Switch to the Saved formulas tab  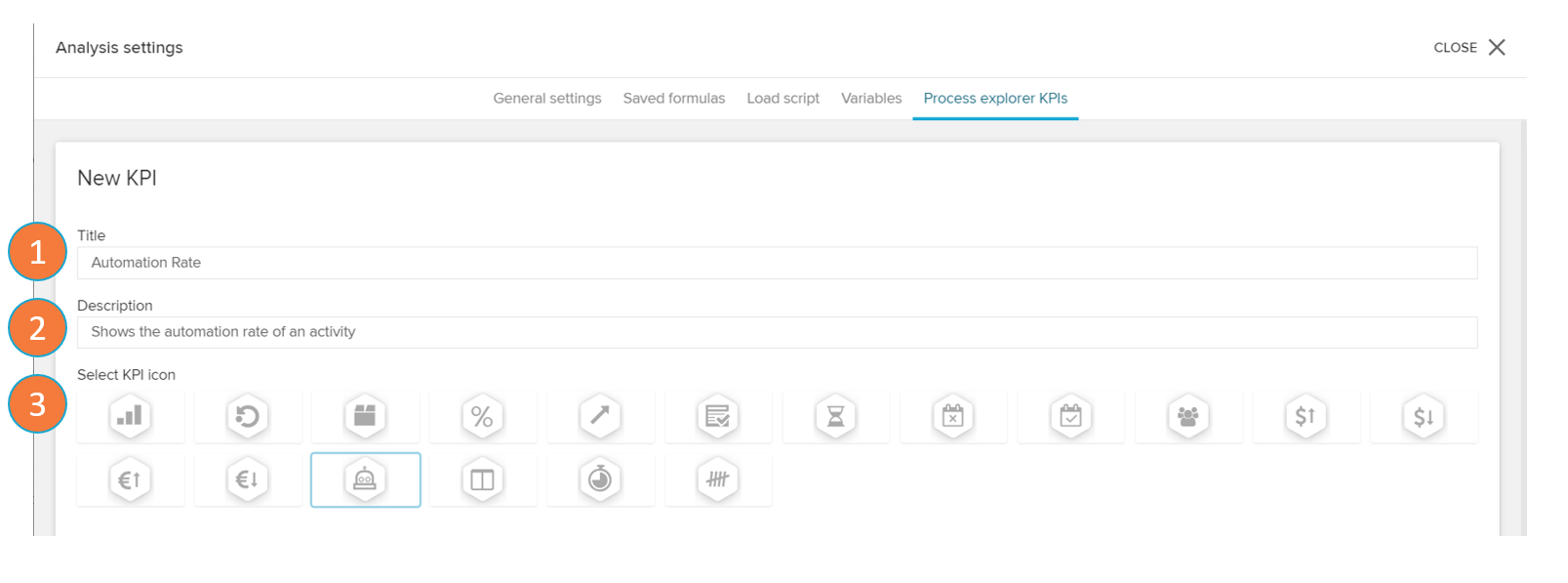coord(674,99)
